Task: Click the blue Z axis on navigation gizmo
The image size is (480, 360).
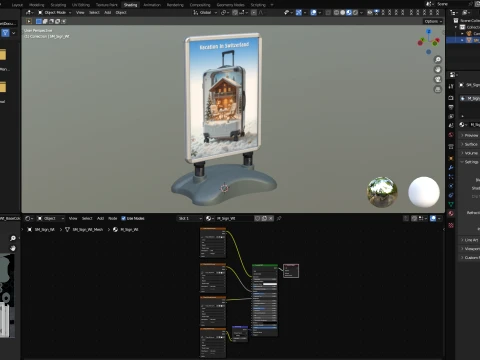Action: coord(429,31)
